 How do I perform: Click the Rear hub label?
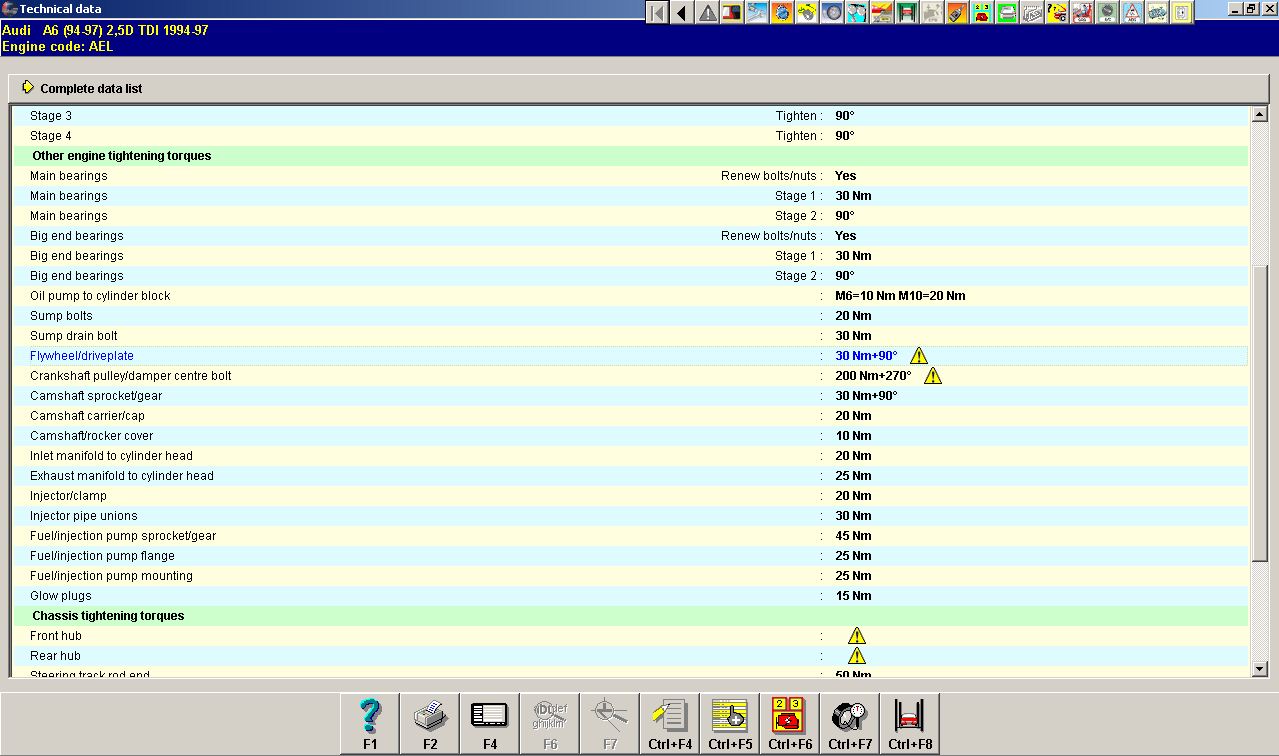pyautogui.click(x=55, y=656)
